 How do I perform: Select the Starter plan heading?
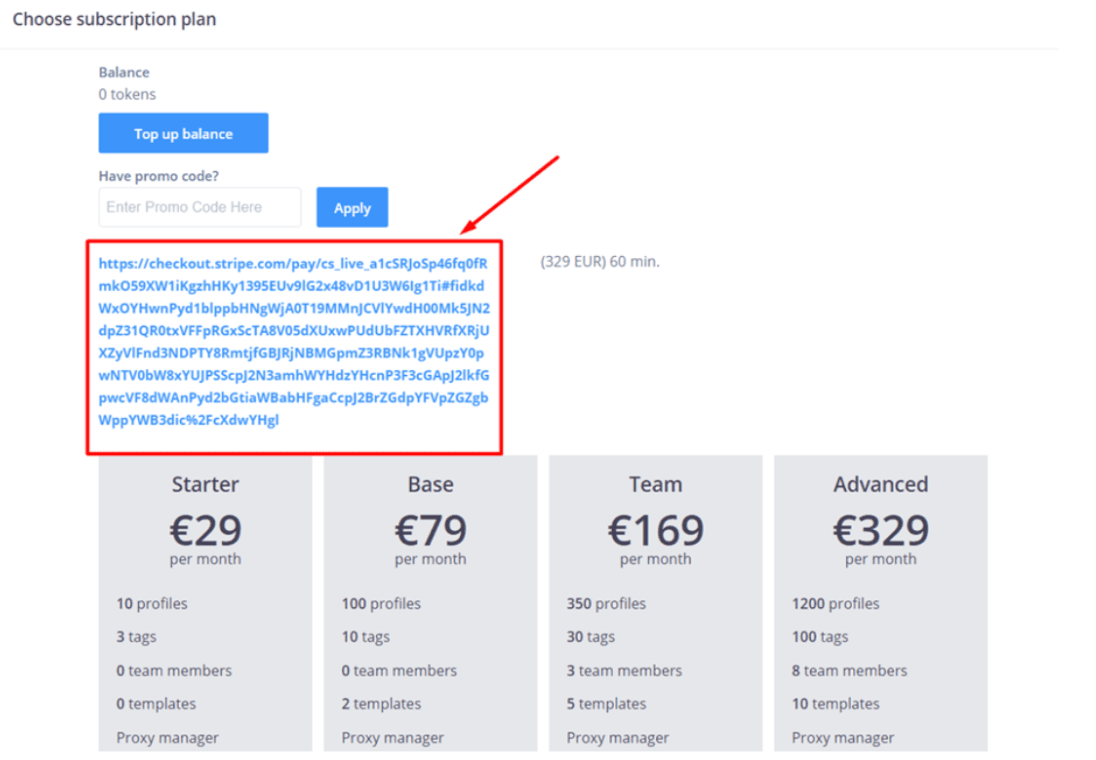pyautogui.click(x=205, y=484)
